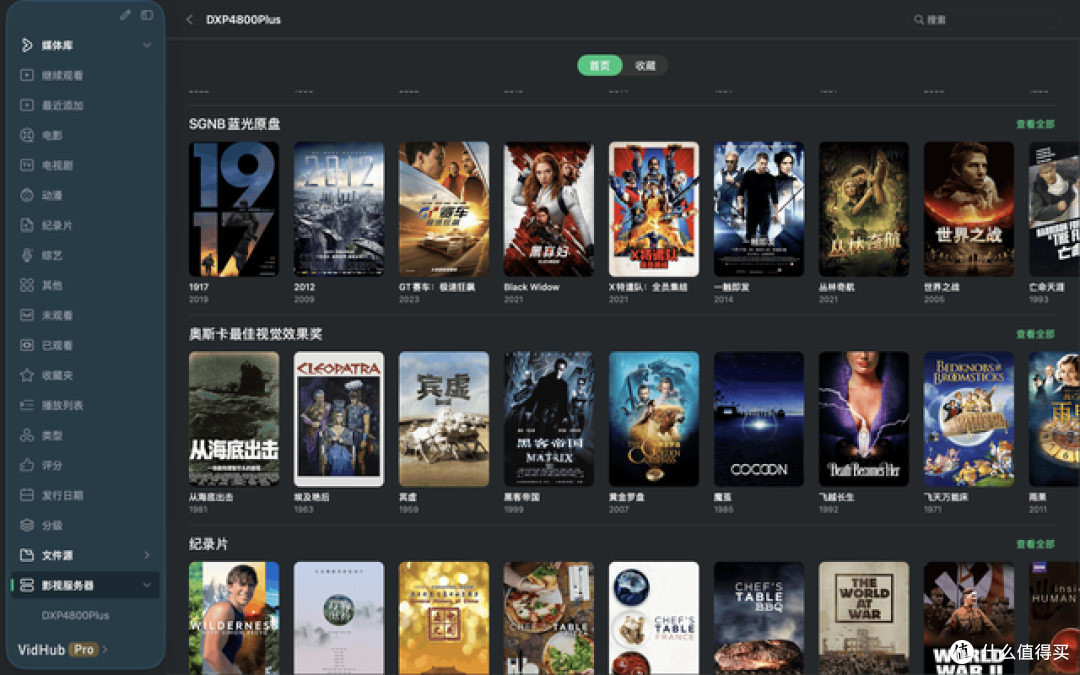
Task: Click the 电影 label in the sidebar
Action: click(x=52, y=135)
